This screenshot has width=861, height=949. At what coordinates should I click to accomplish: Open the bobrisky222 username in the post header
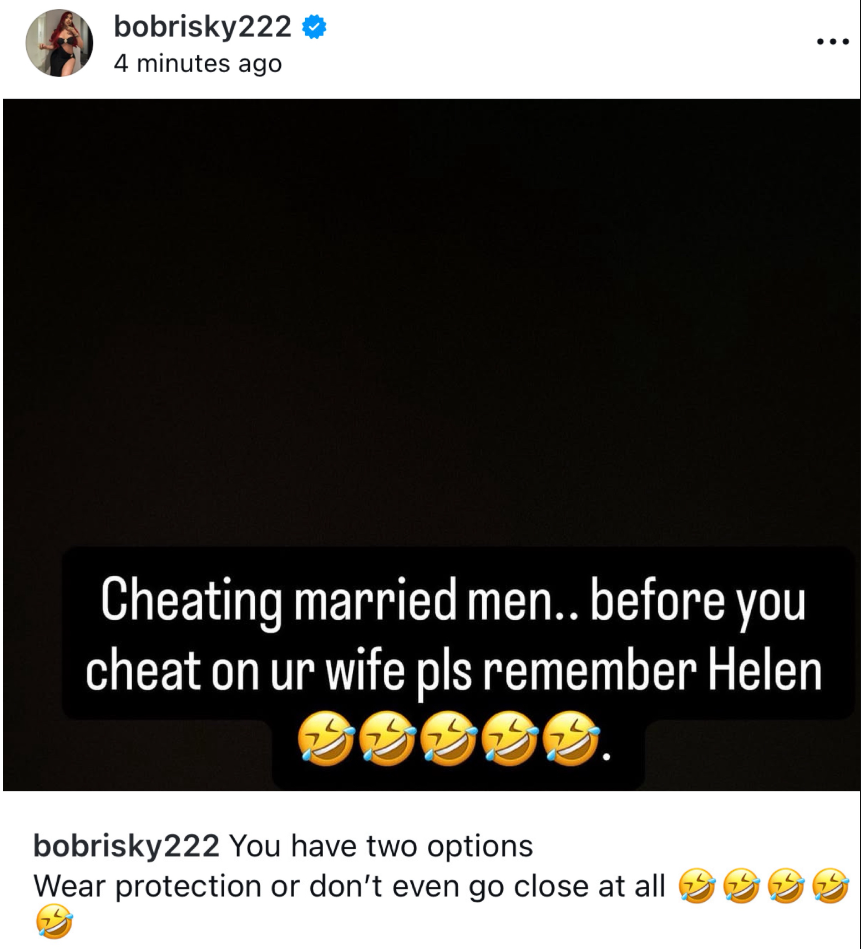[202, 27]
